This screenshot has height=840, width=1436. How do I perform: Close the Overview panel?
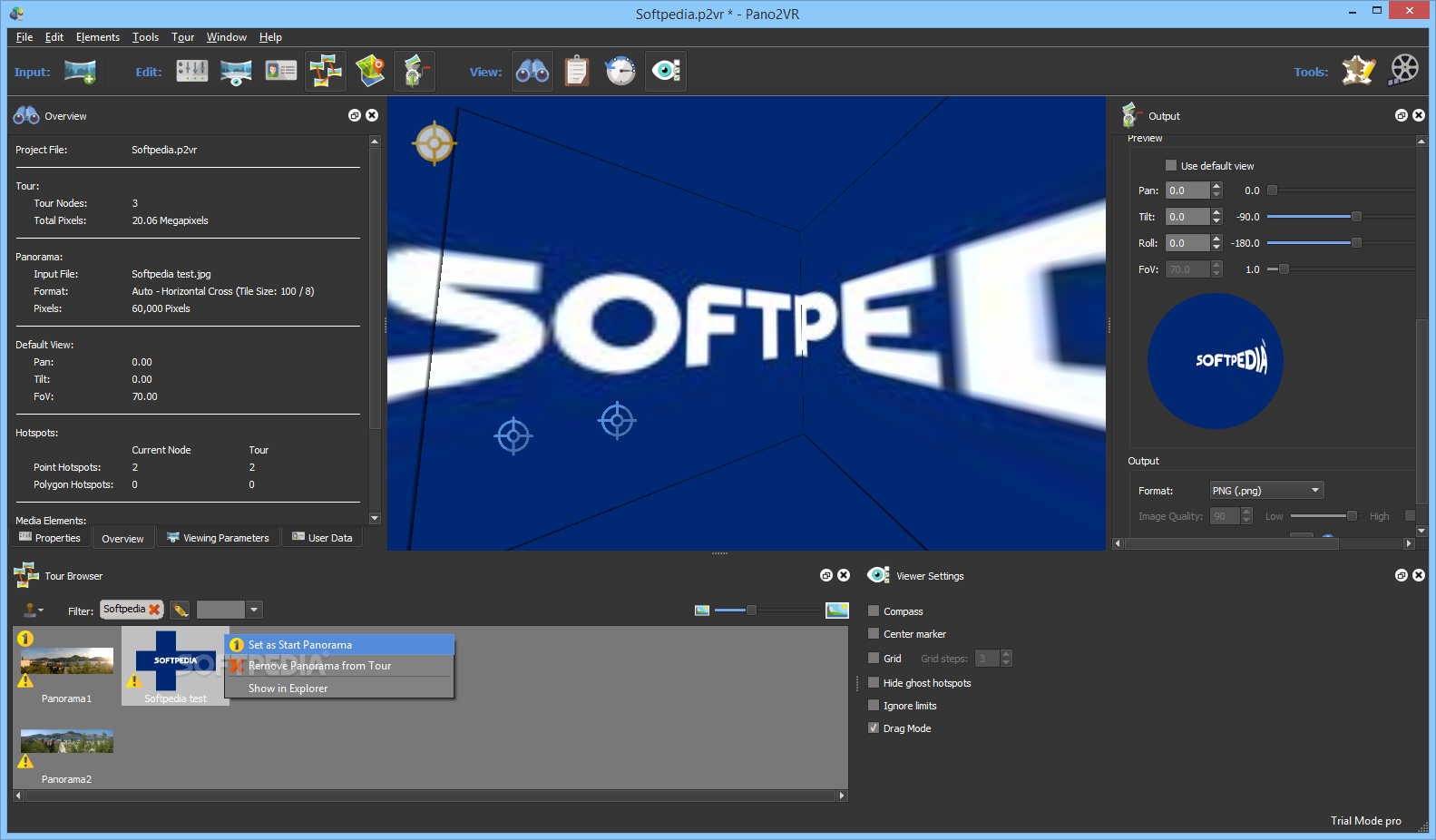[x=372, y=115]
